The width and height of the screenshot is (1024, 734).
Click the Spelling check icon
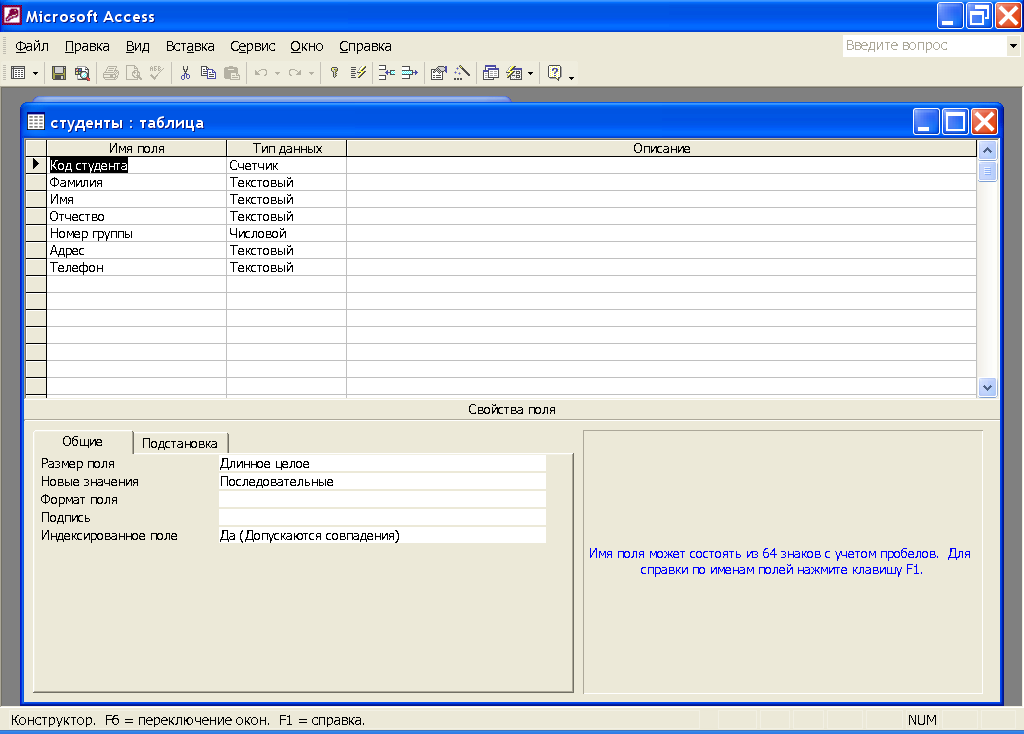[x=157, y=73]
